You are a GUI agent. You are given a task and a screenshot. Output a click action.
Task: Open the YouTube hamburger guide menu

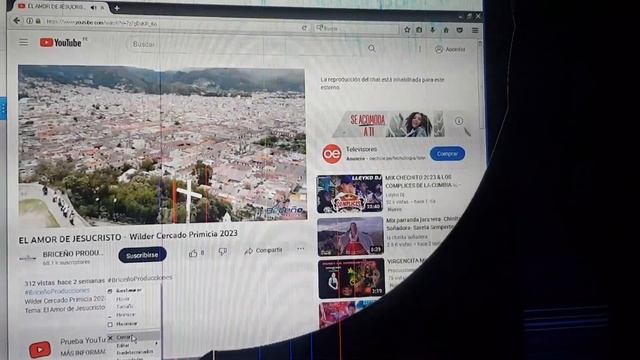[23, 42]
